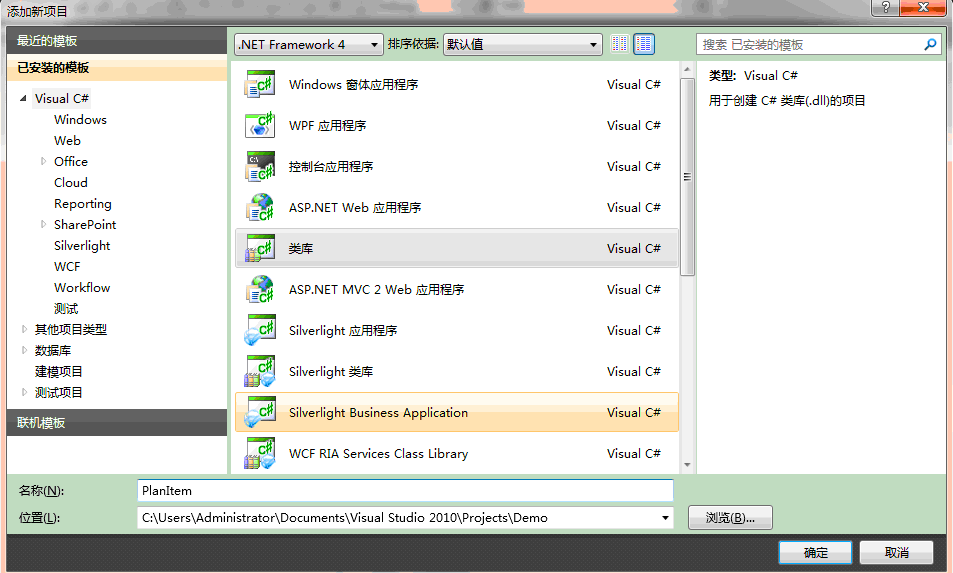953x573 pixels.
Task: Click the WPF 应用程序 template icon
Action: (260, 126)
